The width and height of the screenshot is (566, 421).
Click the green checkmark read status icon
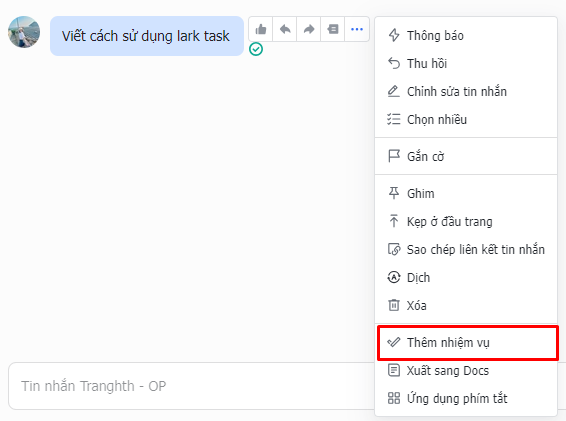click(256, 49)
